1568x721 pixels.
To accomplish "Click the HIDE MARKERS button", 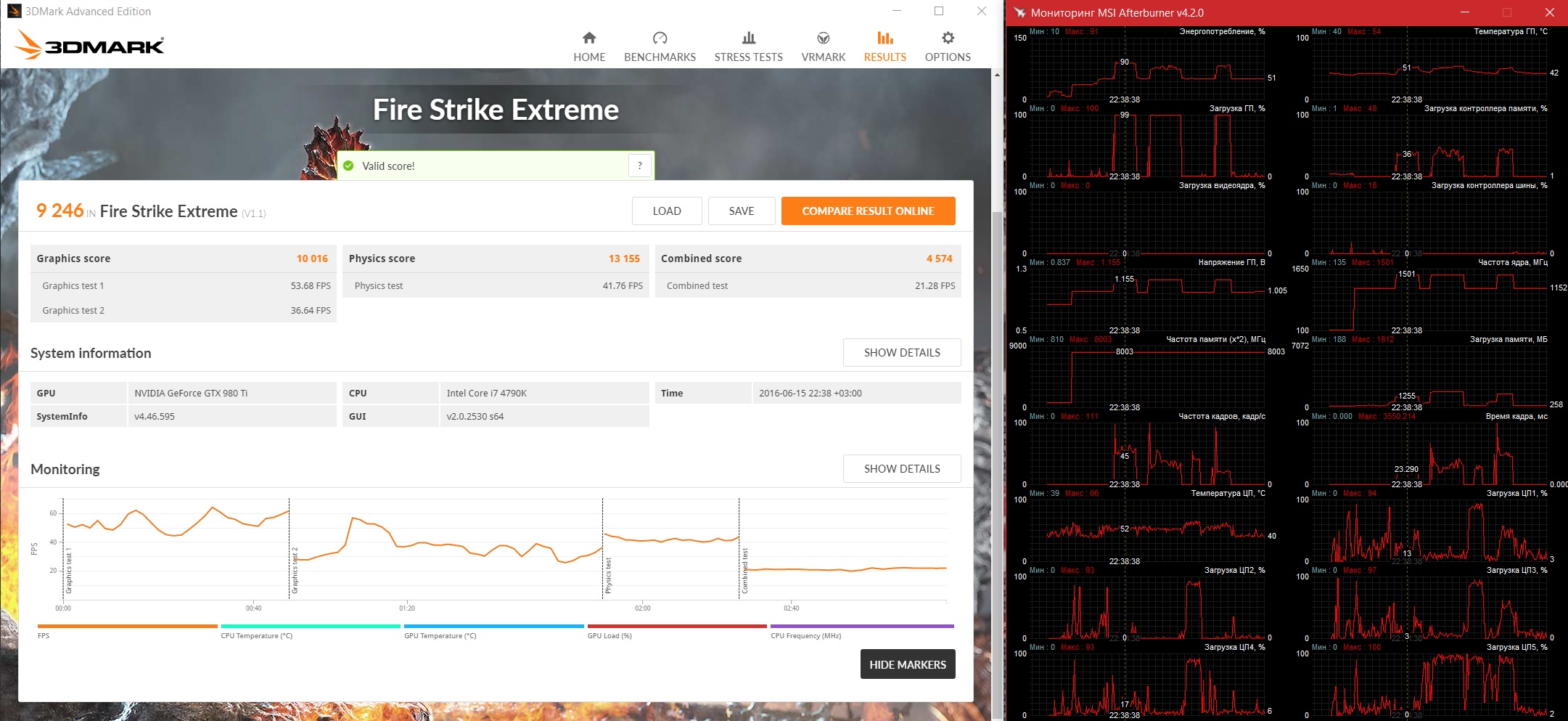I will (908, 664).
